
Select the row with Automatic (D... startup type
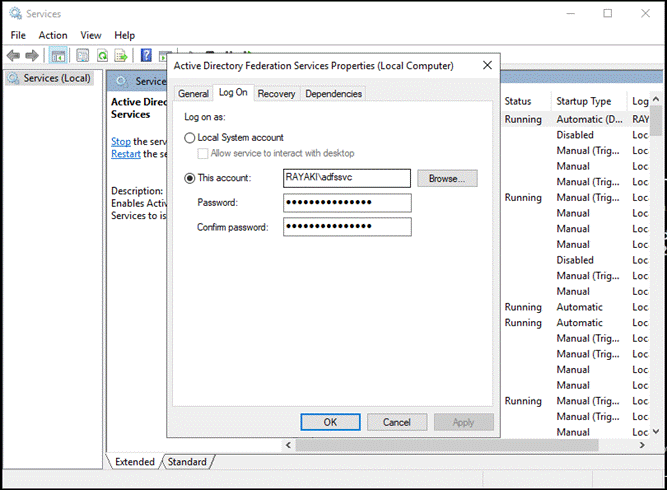576,120
